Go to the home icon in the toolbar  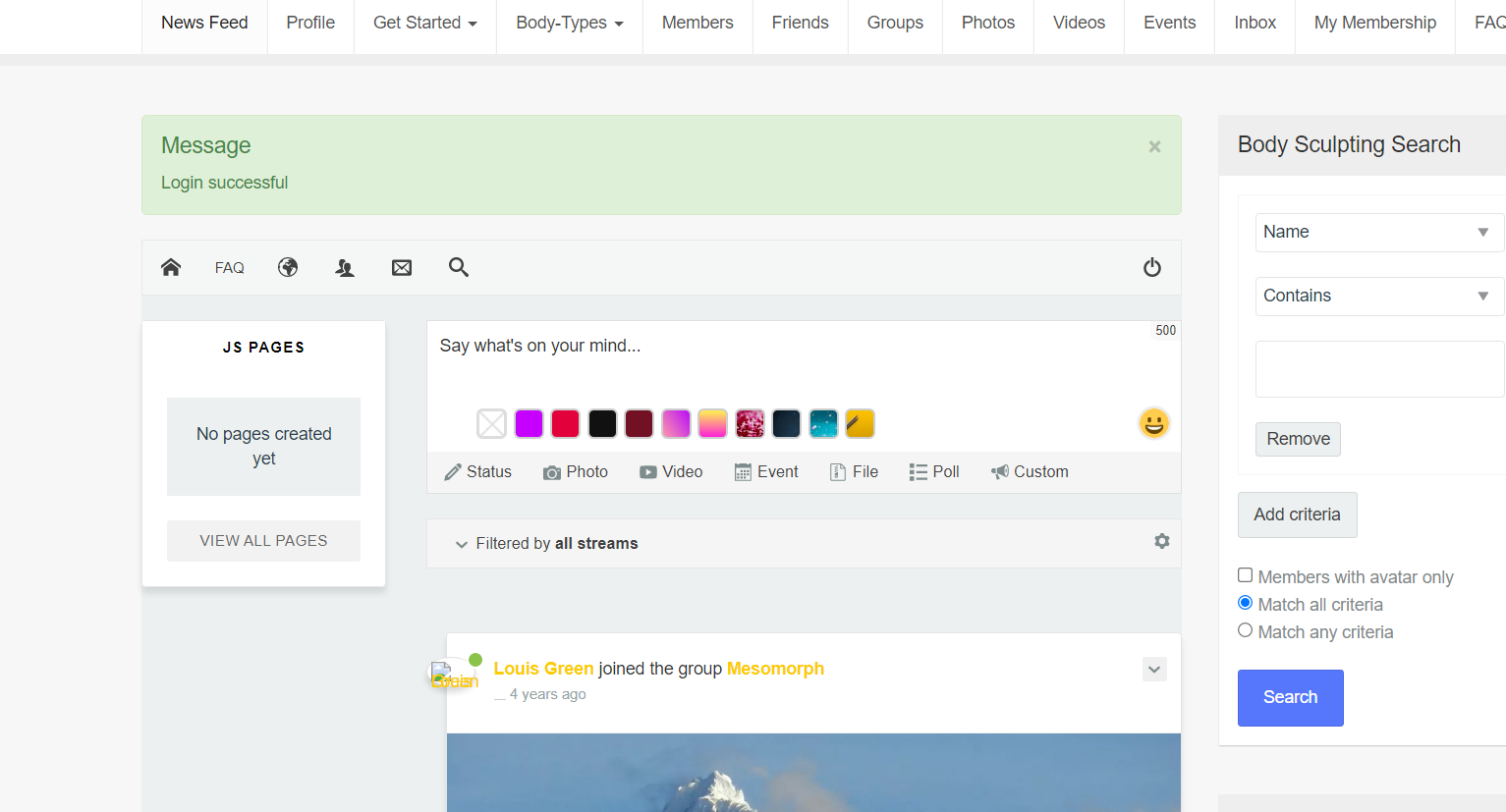[x=171, y=267]
